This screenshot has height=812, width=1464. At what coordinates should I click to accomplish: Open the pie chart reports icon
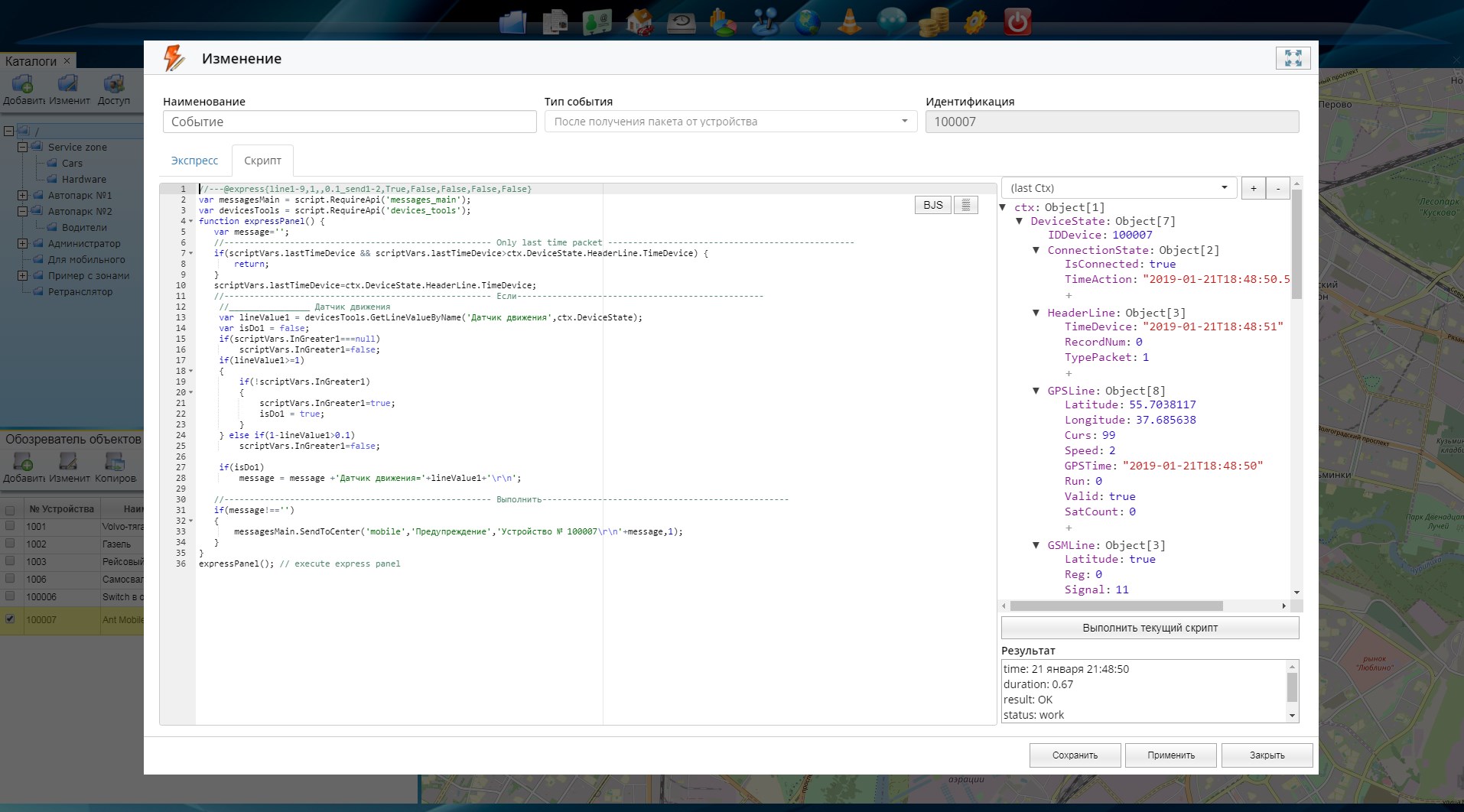tap(723, 21)
